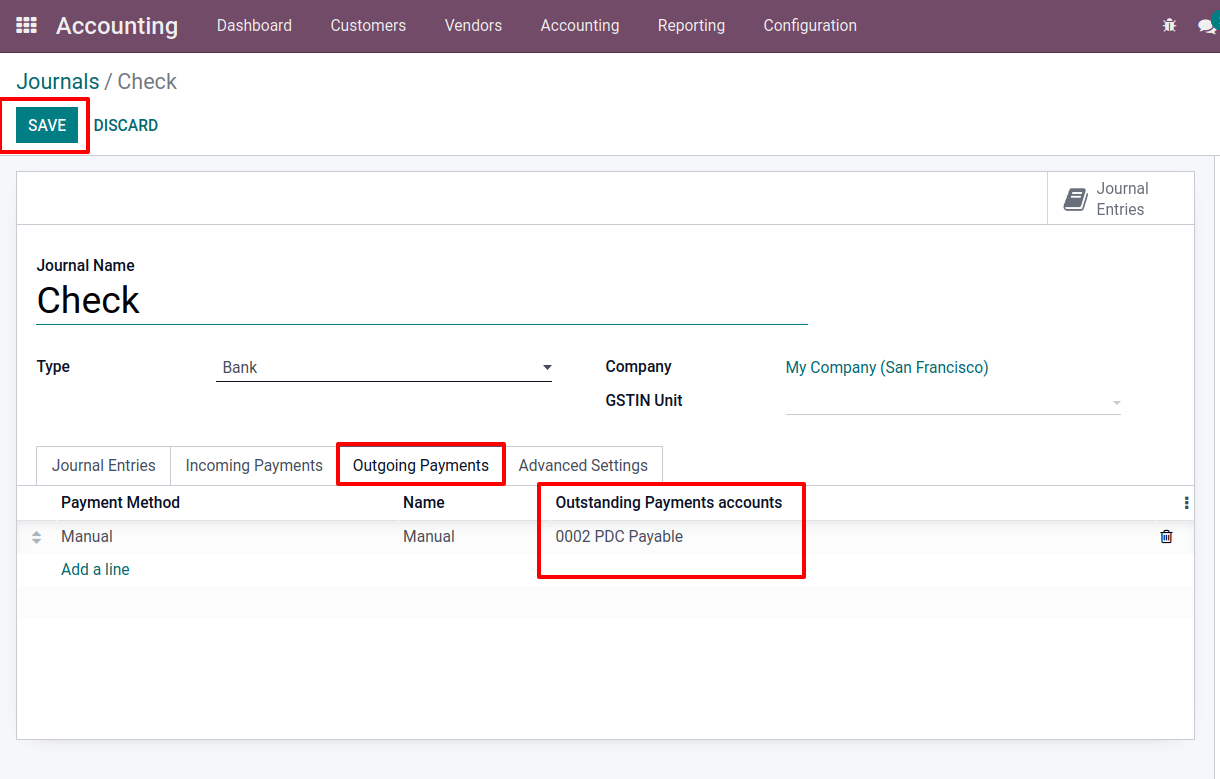Image resolution: width=1220 pixels, height=779 pixels.
Task: Delete the Manual payment line with trash icon
Action: [1166, 536]
